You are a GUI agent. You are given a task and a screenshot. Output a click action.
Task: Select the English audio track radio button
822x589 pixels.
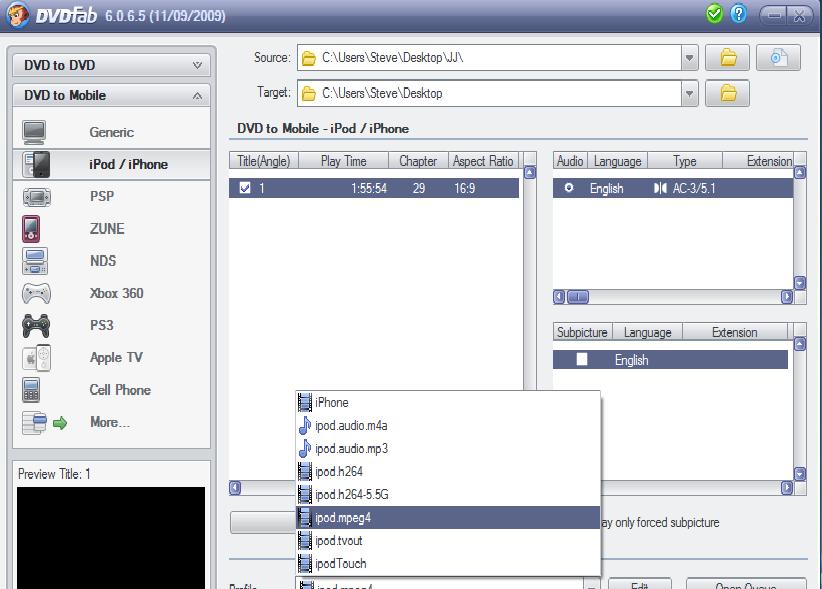569,188
